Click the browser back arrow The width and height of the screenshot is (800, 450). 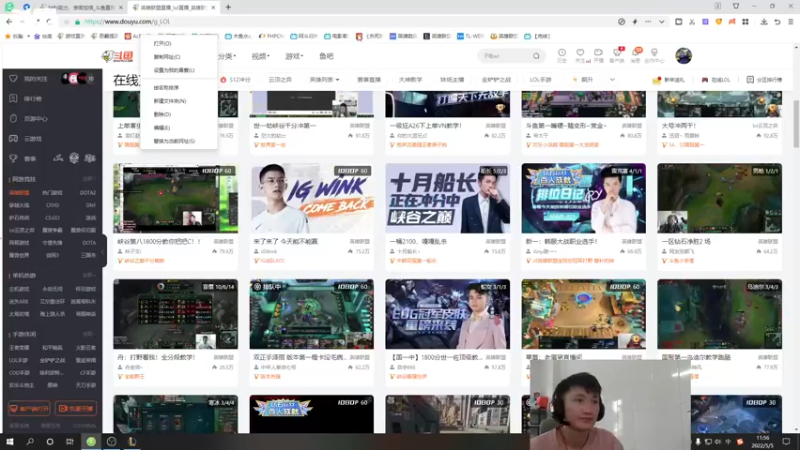(9, 22)
